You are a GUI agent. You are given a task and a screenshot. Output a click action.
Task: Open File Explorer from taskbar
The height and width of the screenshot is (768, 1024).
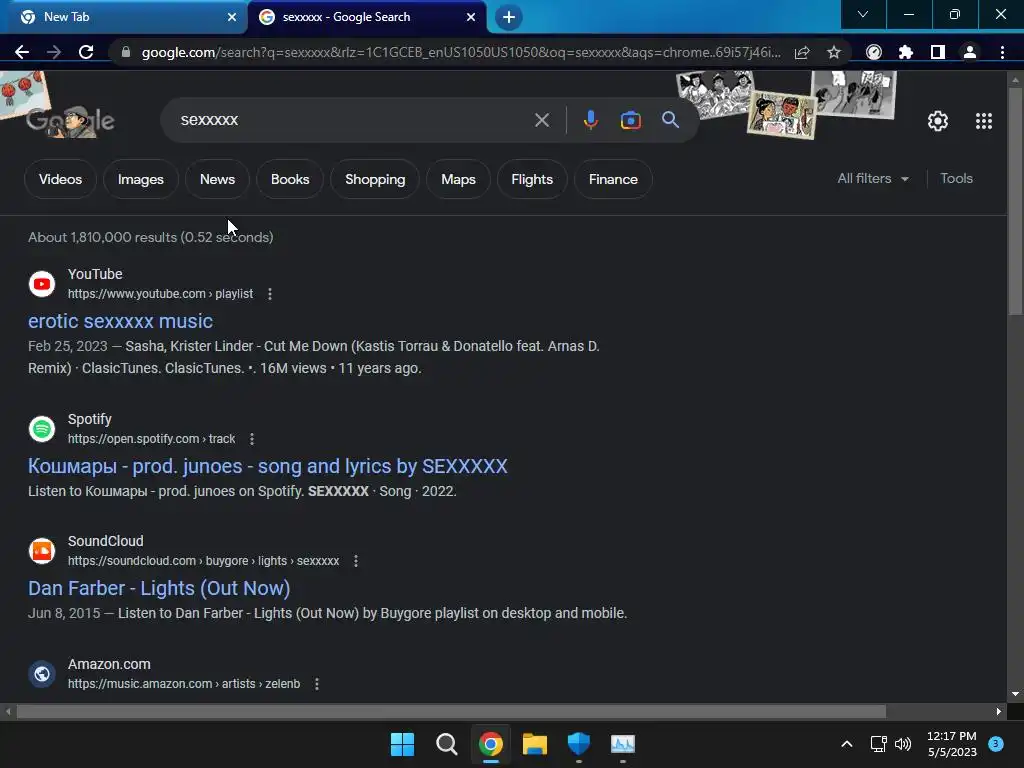point(534,744)
